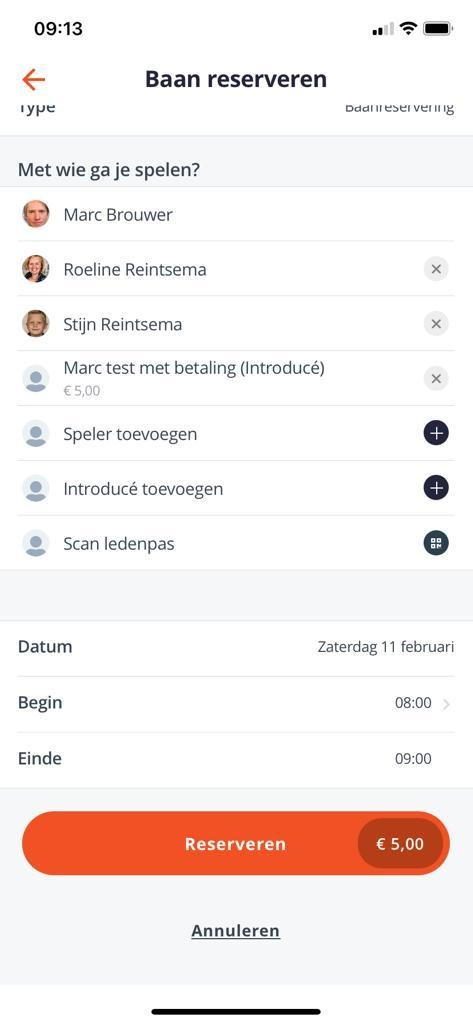Tap Stijn Reintsema's avatar photo
Viewport: 473px width, 1024px height.
(36, 324)
